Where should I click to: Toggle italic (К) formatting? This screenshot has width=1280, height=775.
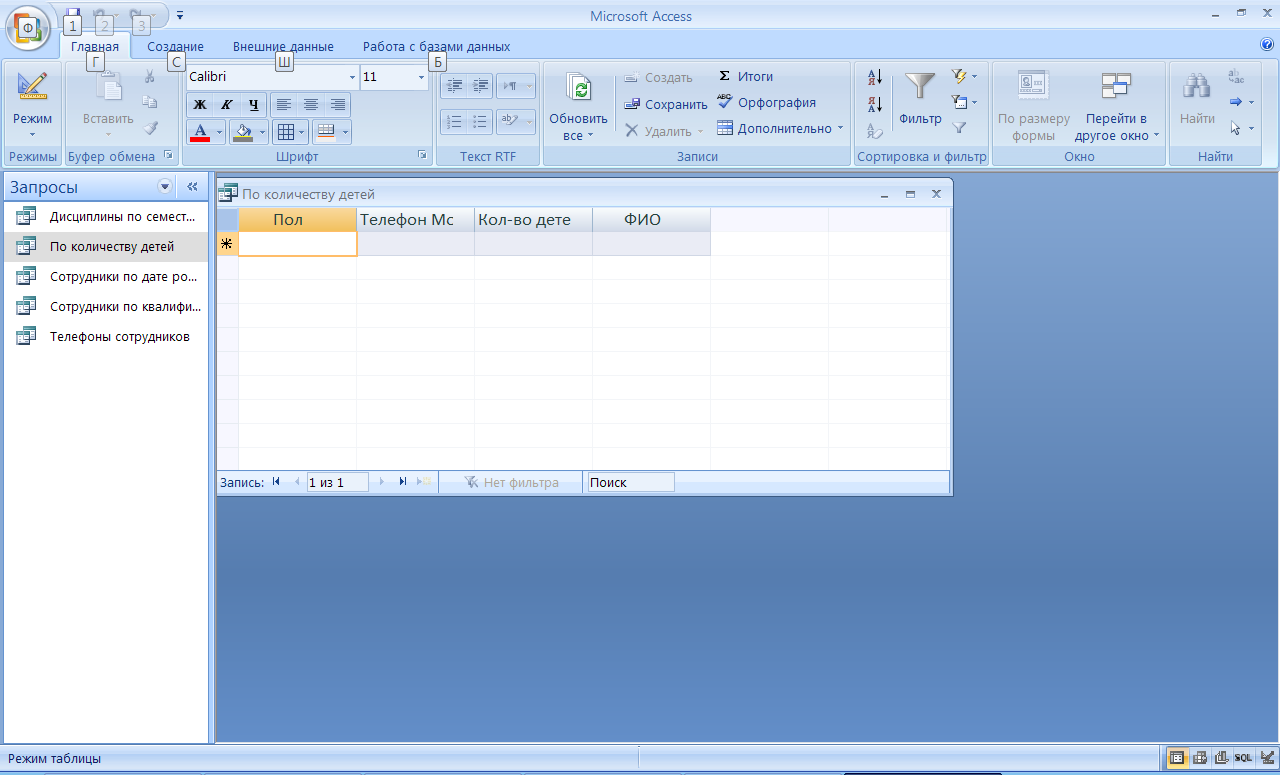point(226,104)
